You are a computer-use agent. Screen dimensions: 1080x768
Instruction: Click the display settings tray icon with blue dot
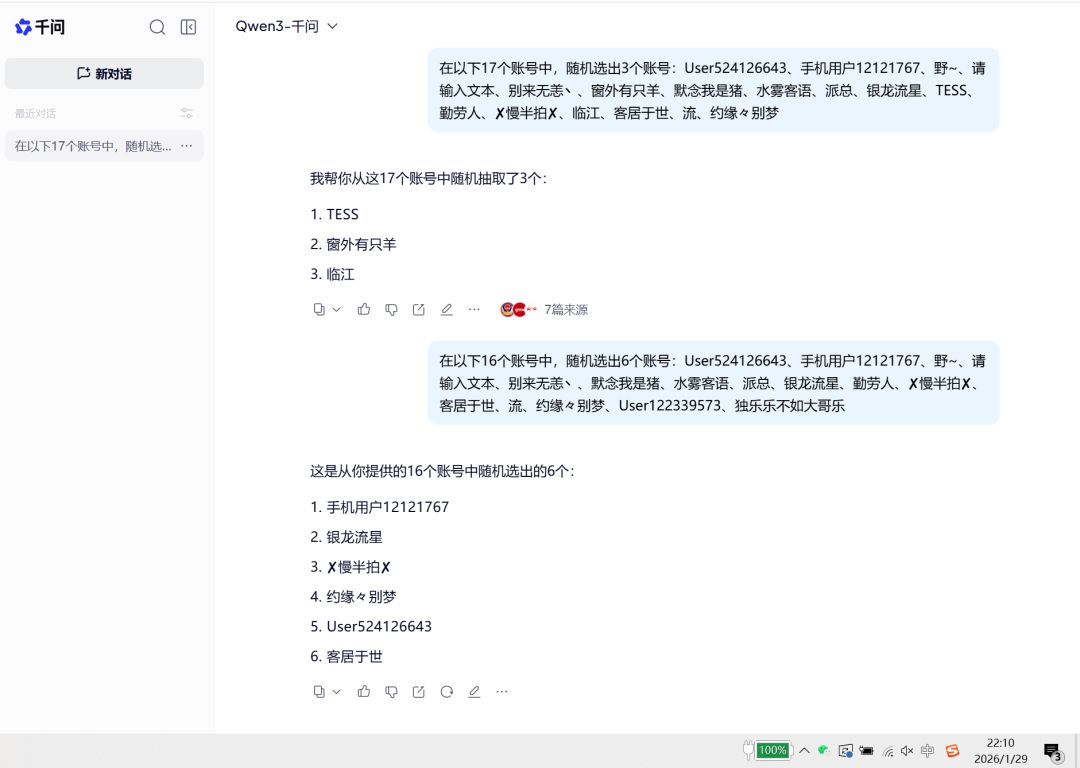click(846, 751)
